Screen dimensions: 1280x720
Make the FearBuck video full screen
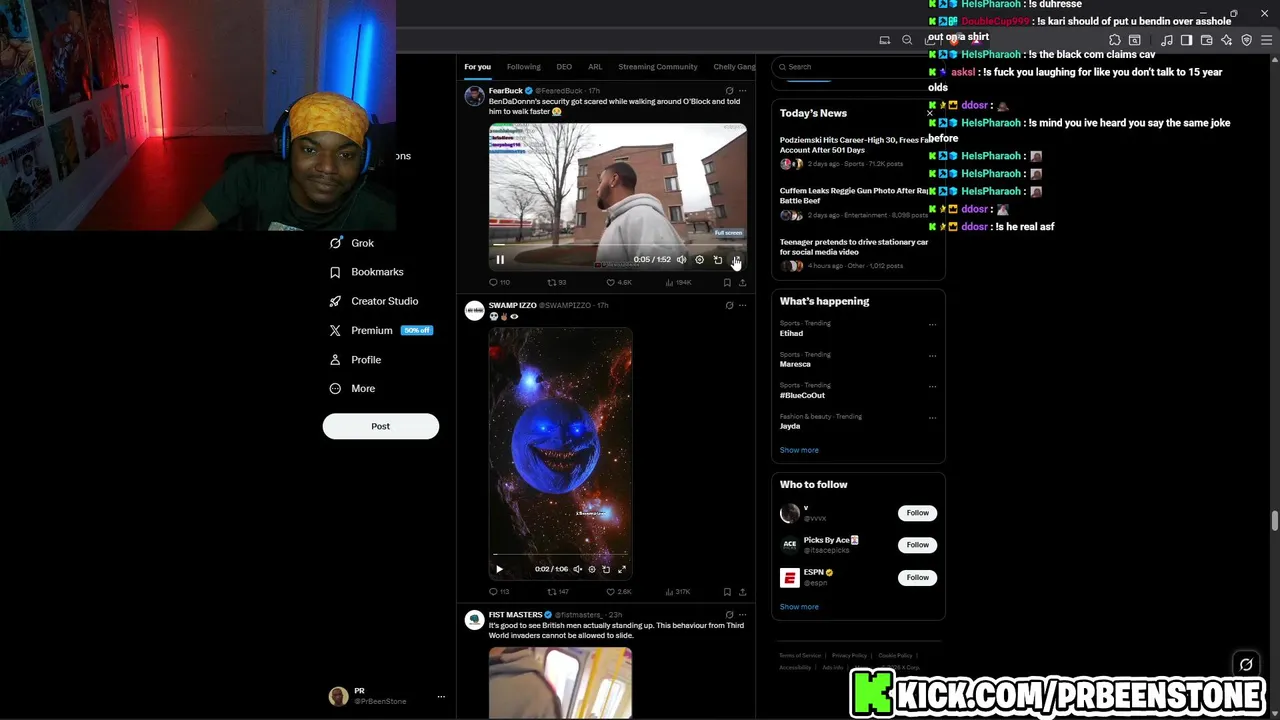pos(735,260)
